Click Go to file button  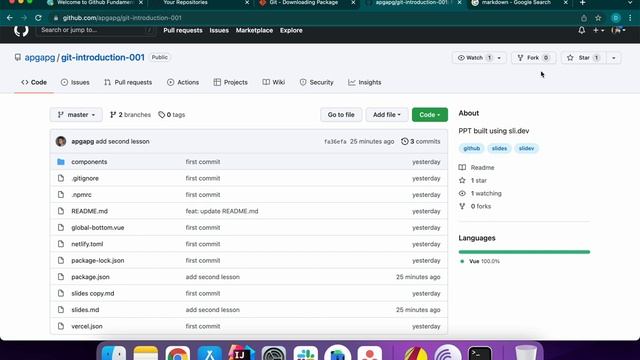tap(341, 115)
